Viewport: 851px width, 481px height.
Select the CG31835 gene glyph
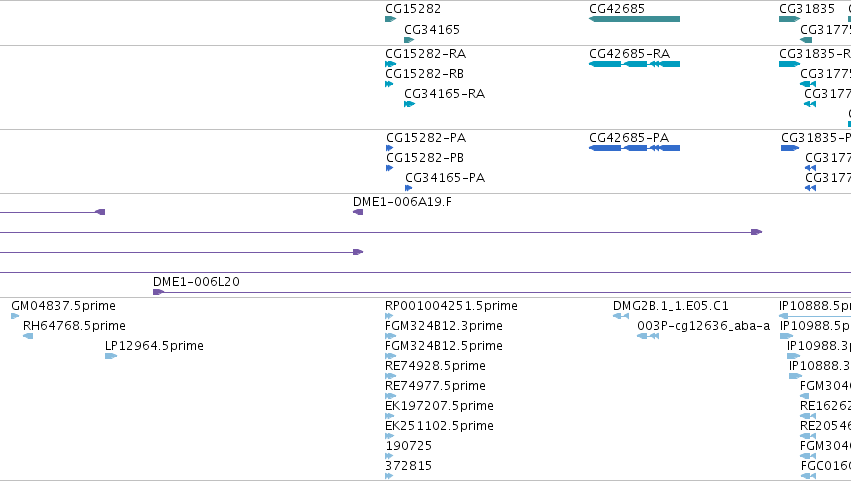(x=789, y=19)
